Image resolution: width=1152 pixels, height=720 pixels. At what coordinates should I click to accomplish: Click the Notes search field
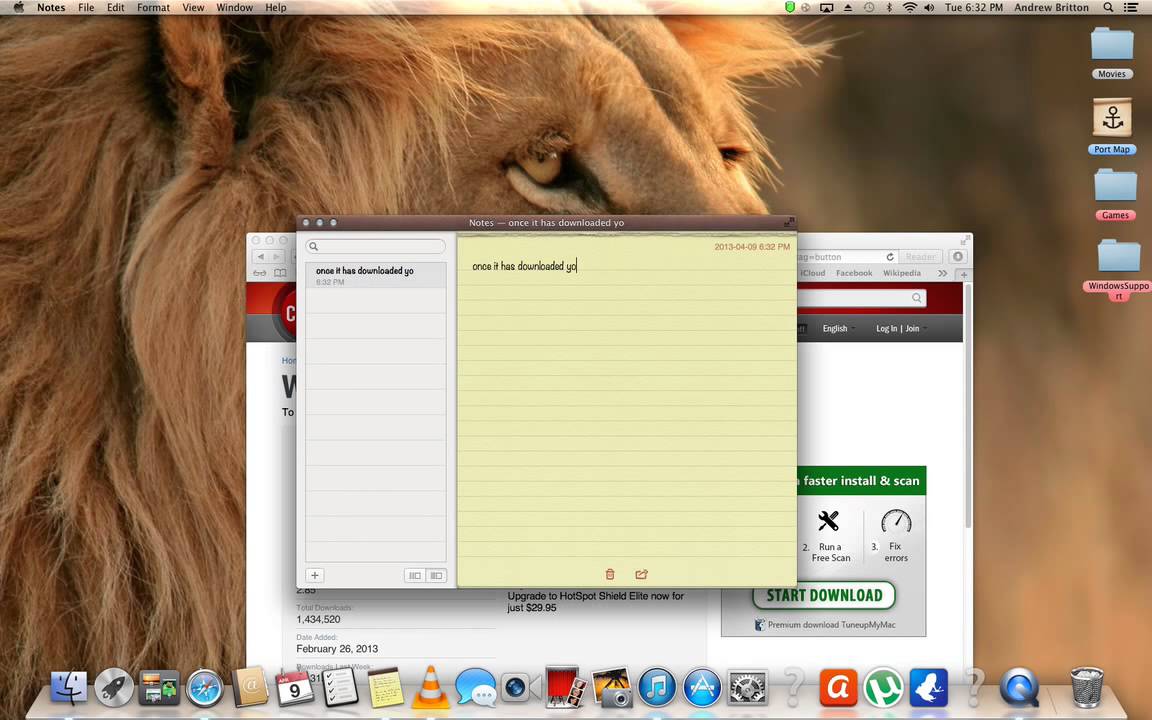[x=376, y=246]
